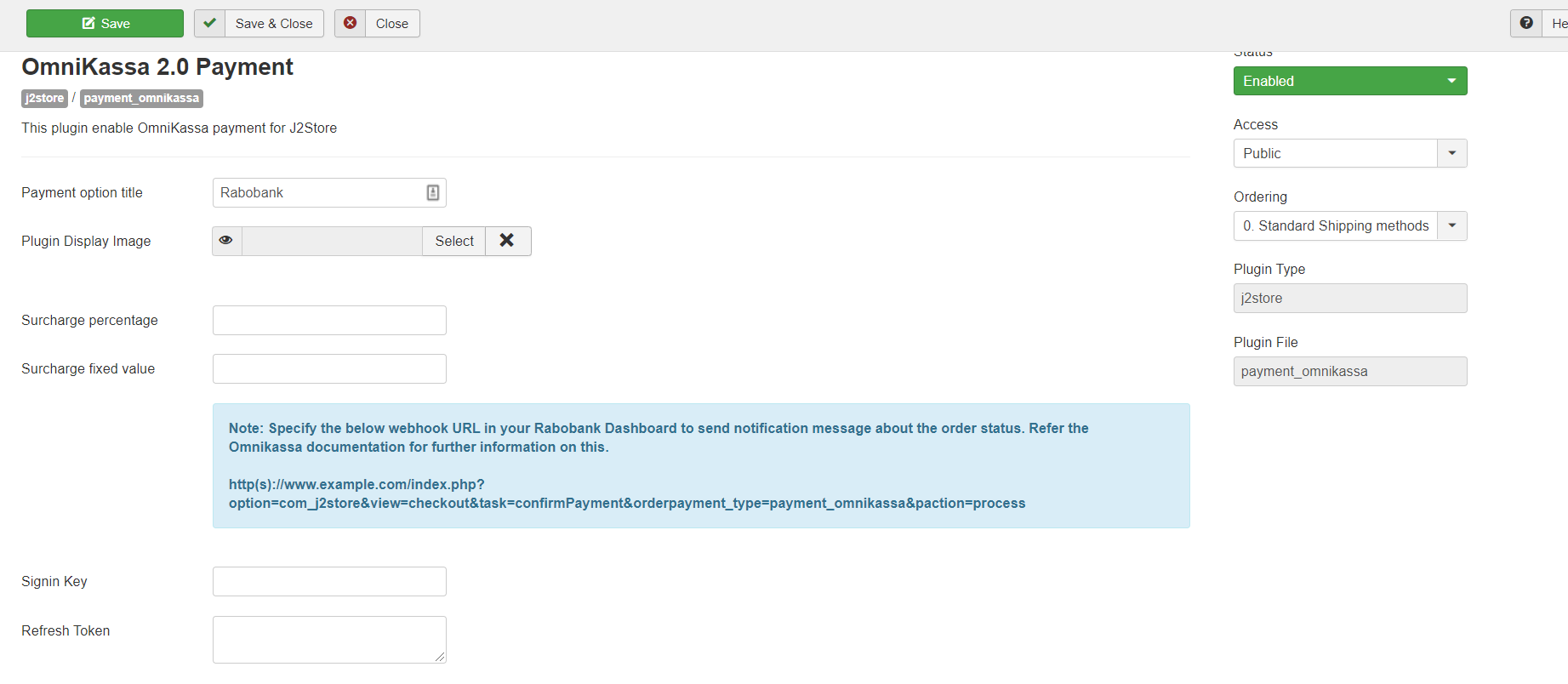This screenshot has width=1568, height=684.
Task: Open the Ordering dropdown
Action: tap(1350, 225)
